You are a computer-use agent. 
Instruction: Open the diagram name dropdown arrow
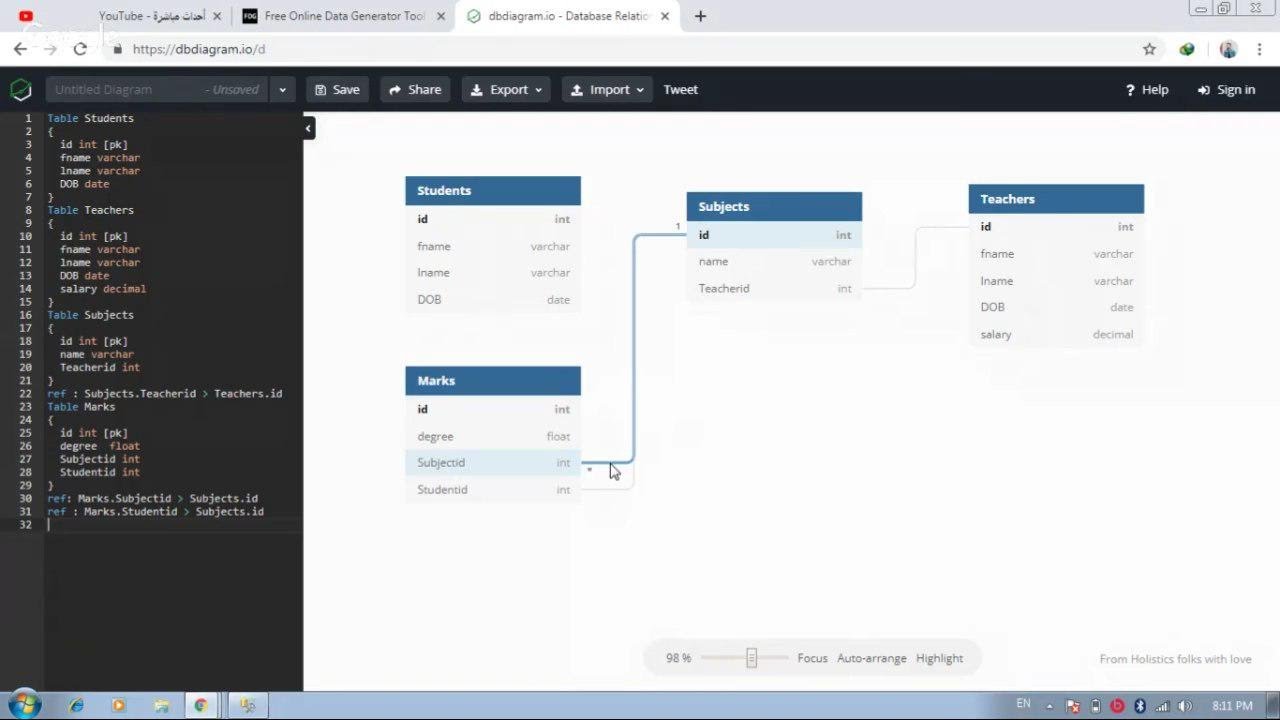(282, 90)
